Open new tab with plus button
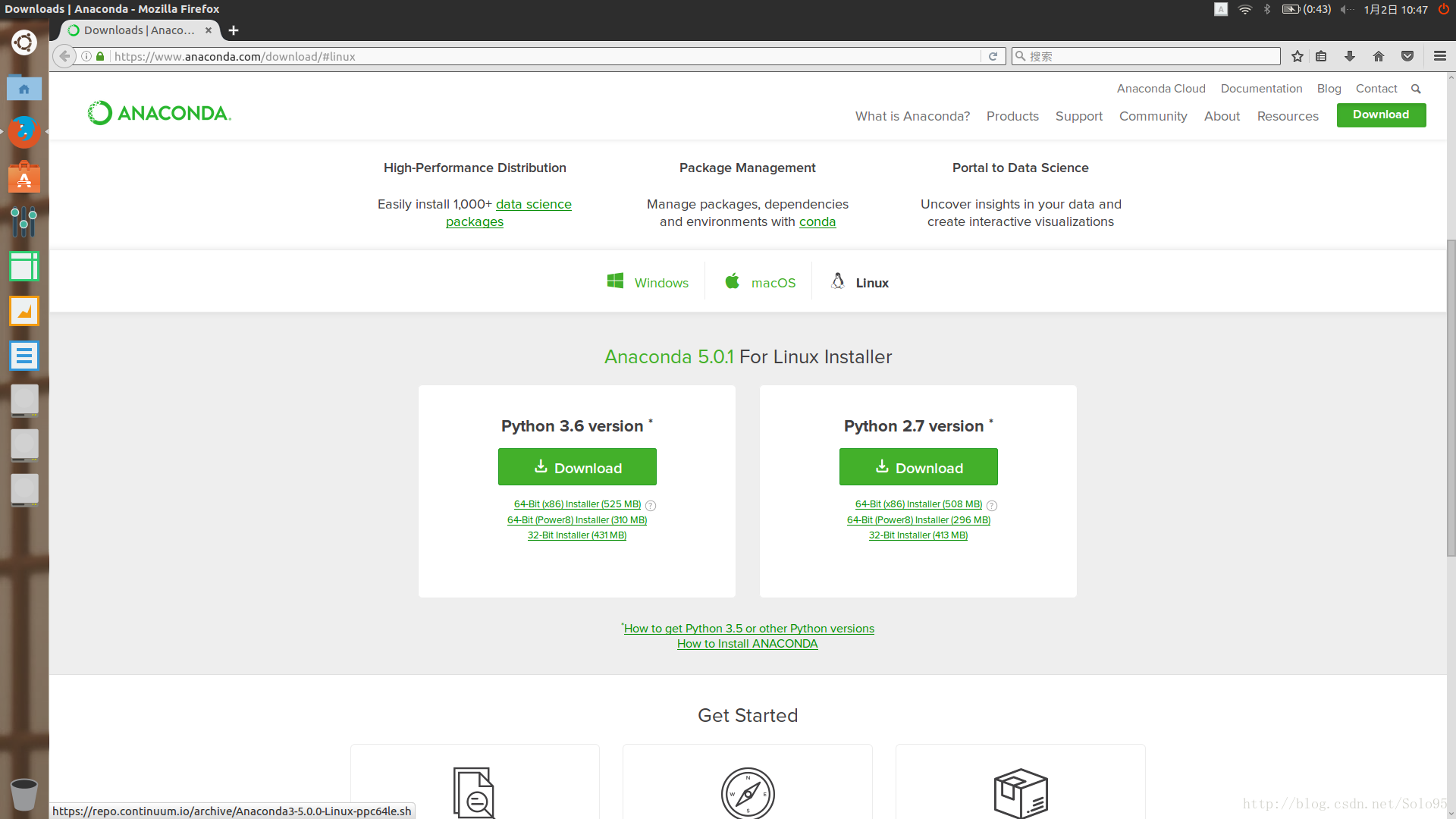1456x819 pixels. coord(234,30)
